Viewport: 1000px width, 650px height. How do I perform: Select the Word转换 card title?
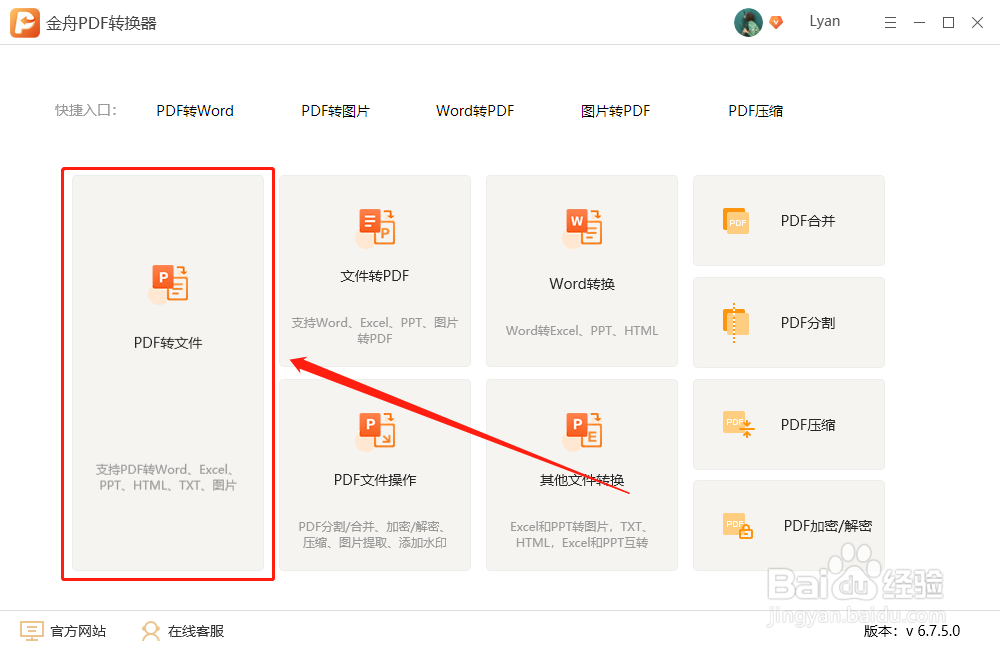click(x=582, y=284)
